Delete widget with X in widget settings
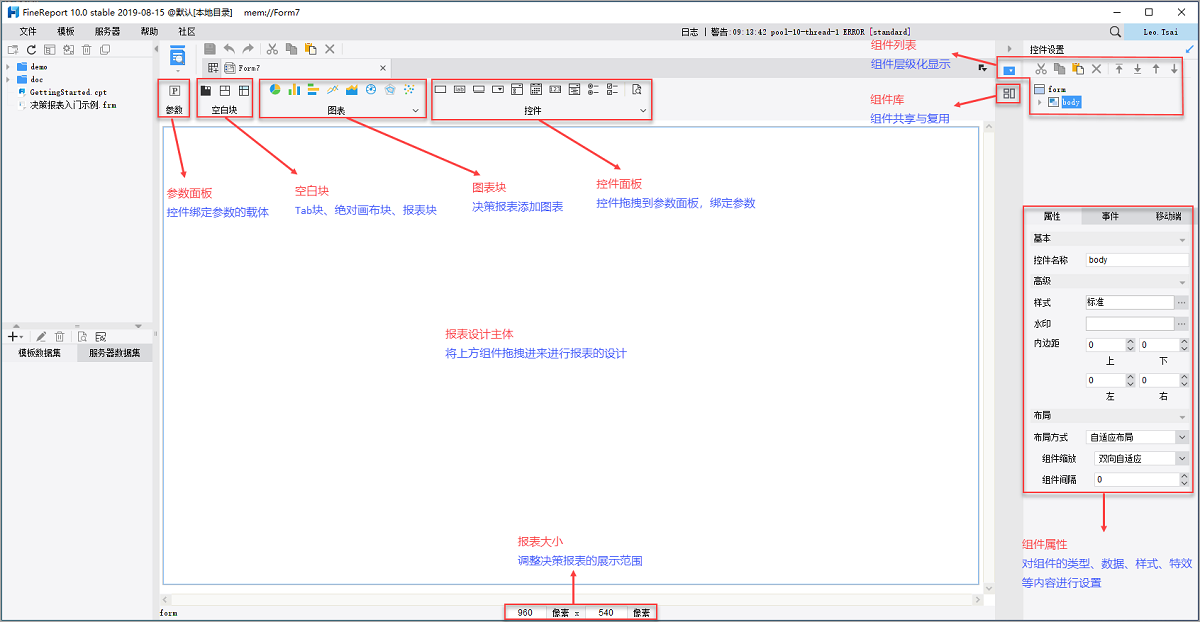 click(x=1096, y=69)
